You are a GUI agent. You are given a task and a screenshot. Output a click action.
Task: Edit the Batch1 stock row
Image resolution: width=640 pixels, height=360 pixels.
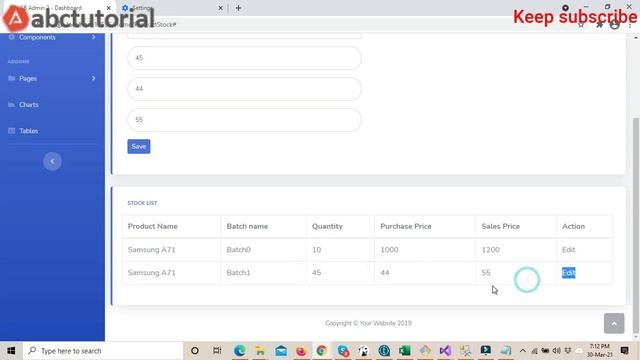[569, 273]
